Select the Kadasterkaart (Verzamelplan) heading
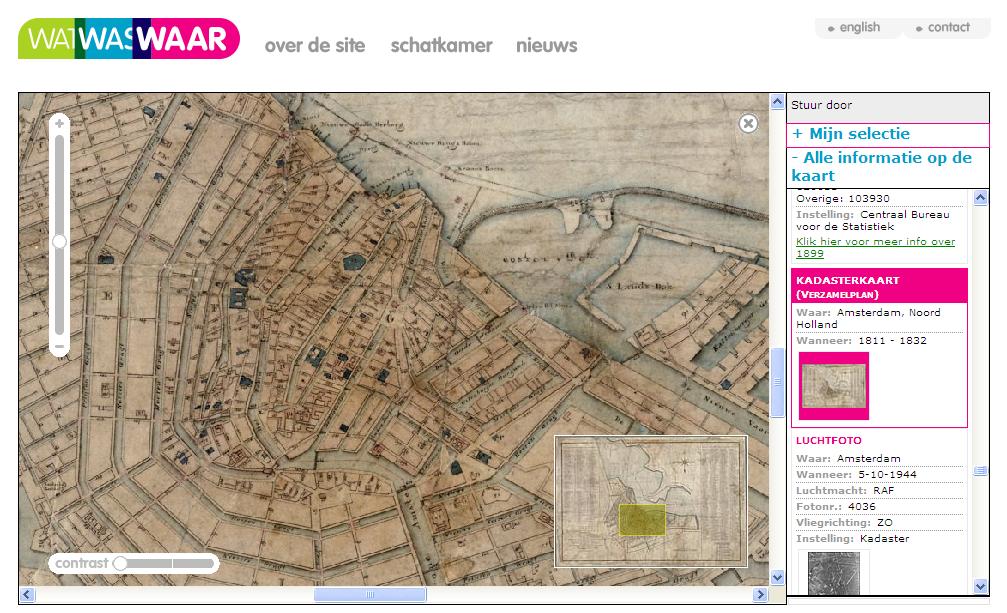The image size is (1007, 613). click(879, 286)
